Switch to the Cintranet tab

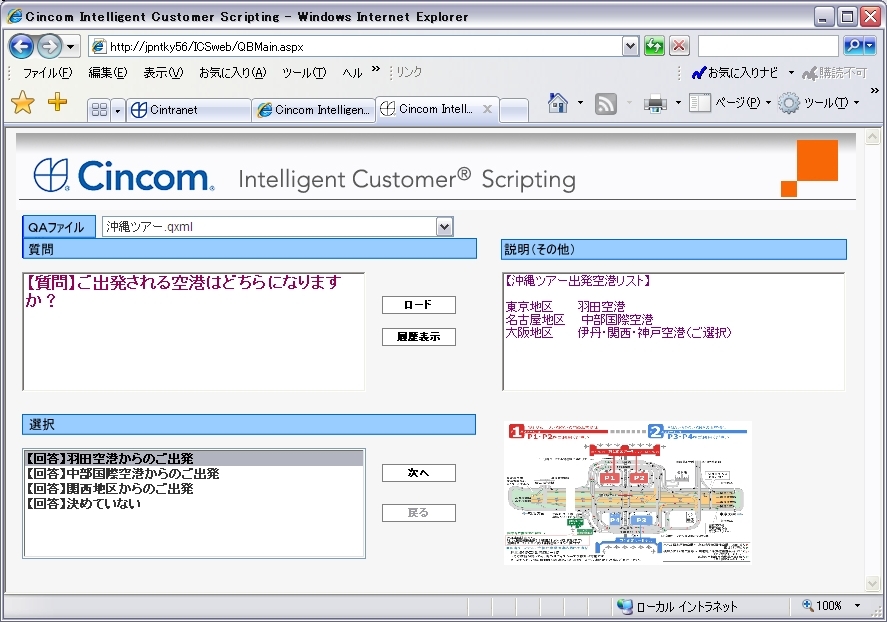[x=188, y=110]
